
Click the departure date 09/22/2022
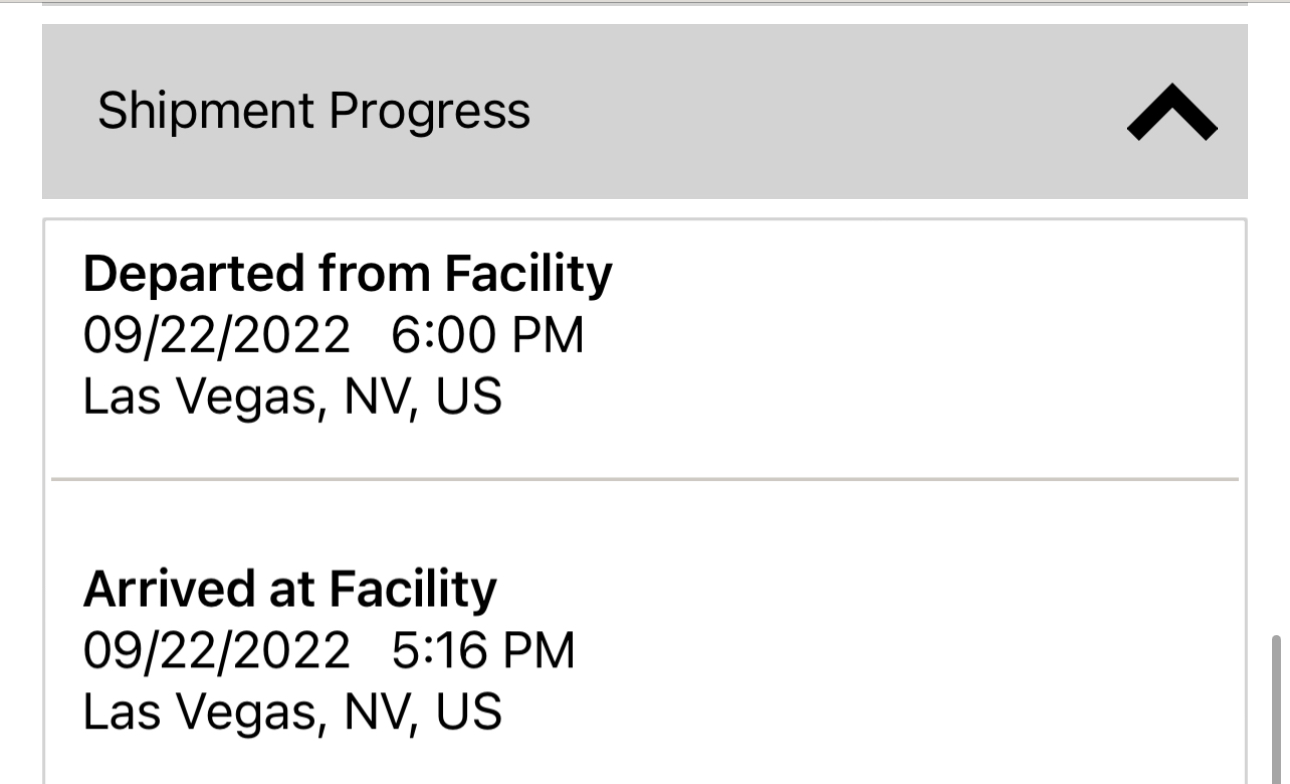pos(216,336)
